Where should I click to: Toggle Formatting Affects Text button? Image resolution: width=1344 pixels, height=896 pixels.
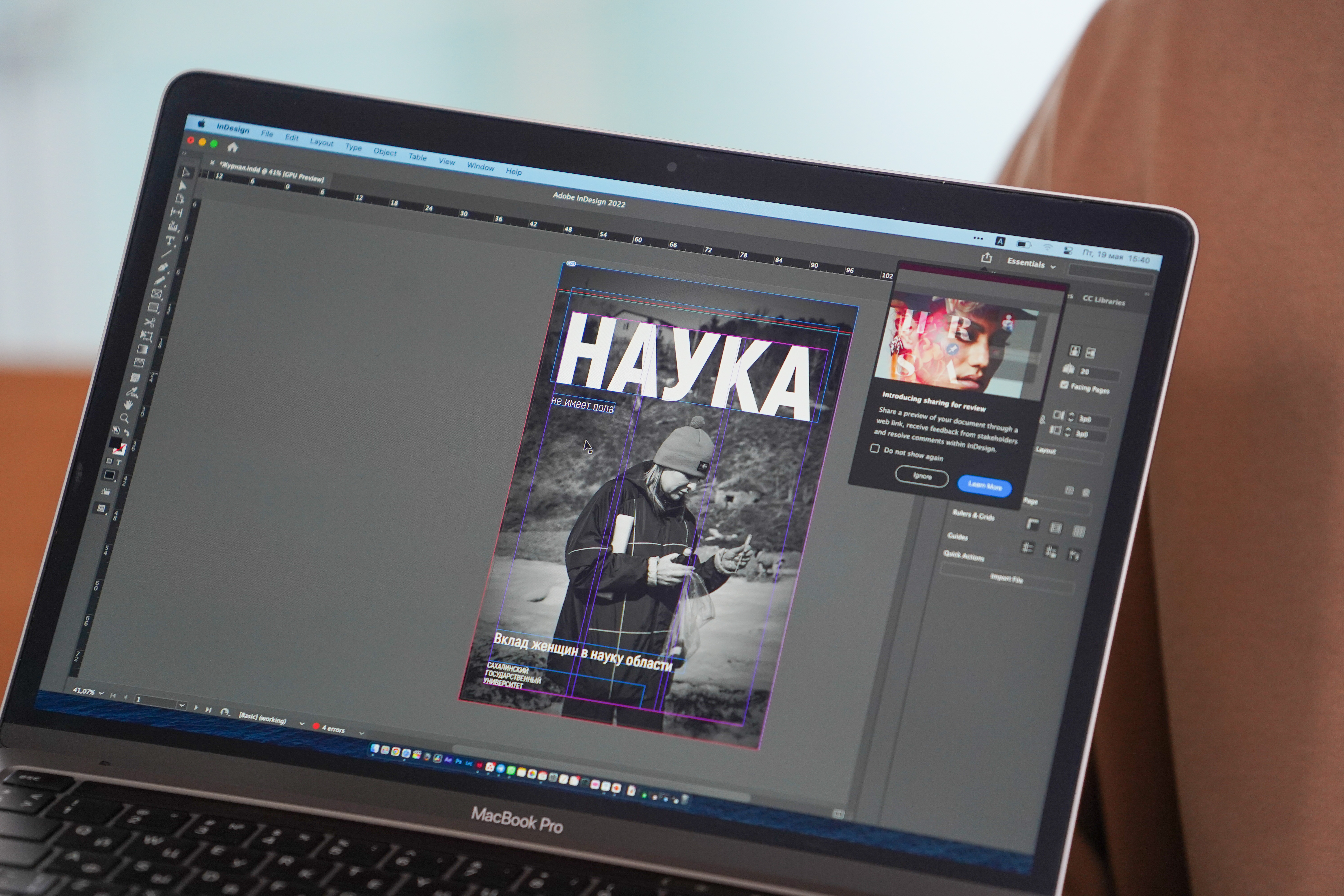coord(119,462)
